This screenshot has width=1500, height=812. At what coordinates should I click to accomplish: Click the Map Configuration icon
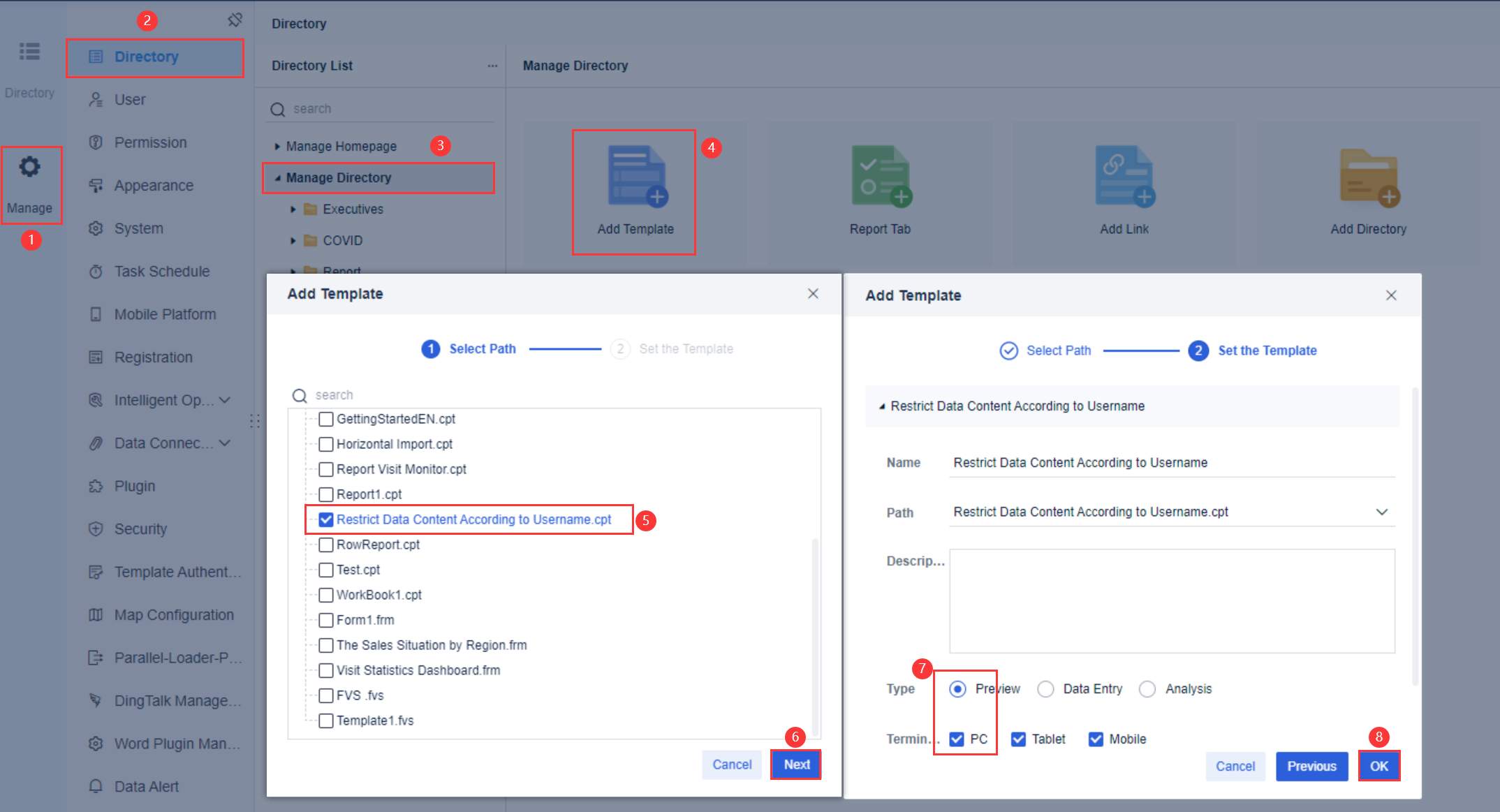[96, 615]
